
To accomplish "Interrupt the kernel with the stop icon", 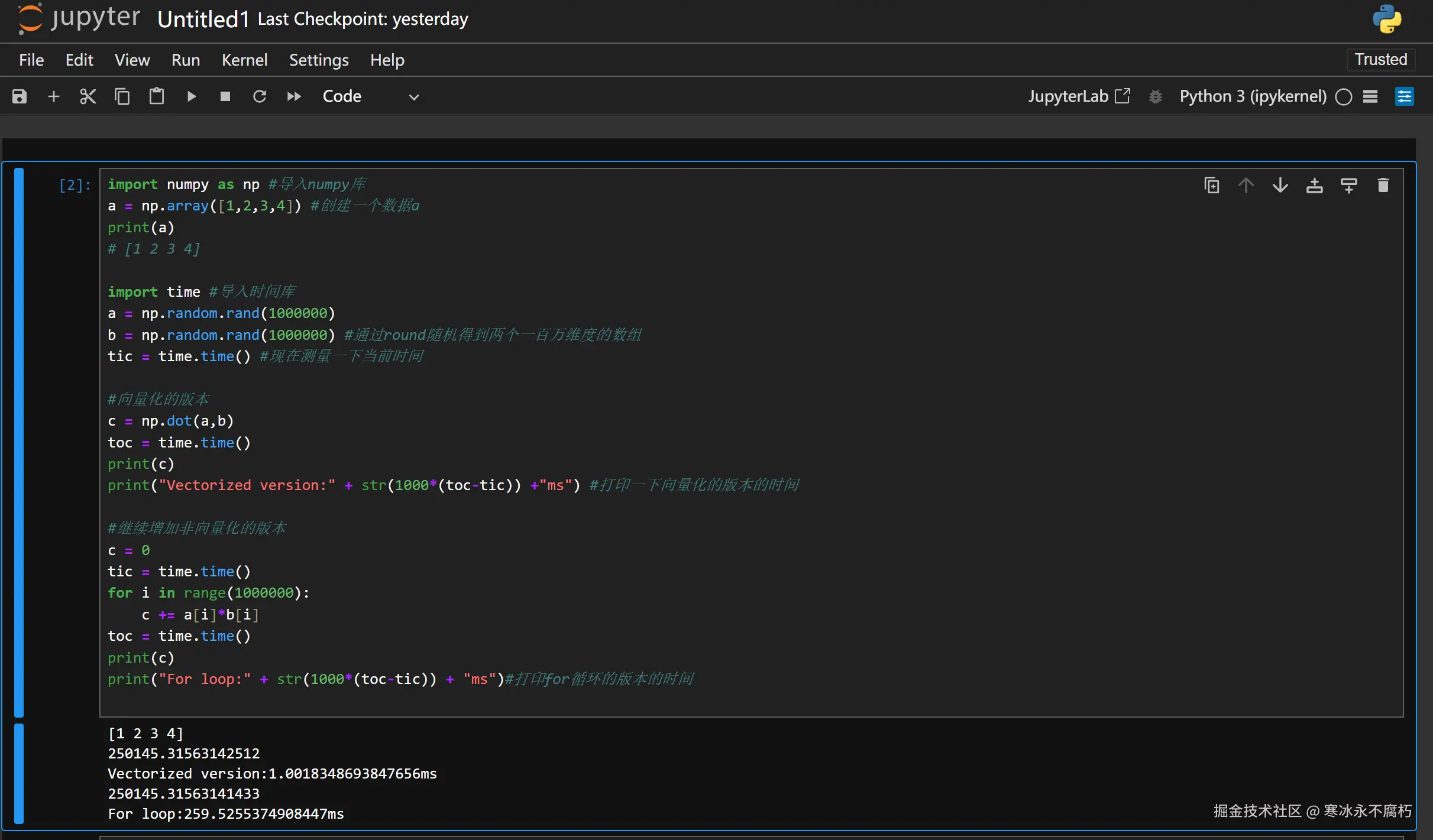I will (x=225, y=96).
